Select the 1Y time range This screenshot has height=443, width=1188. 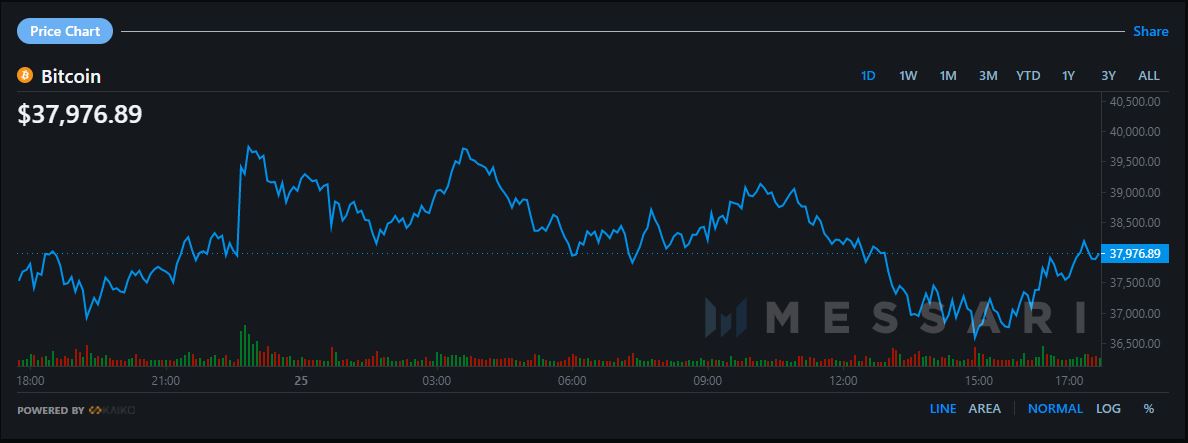coord(1068,76)
